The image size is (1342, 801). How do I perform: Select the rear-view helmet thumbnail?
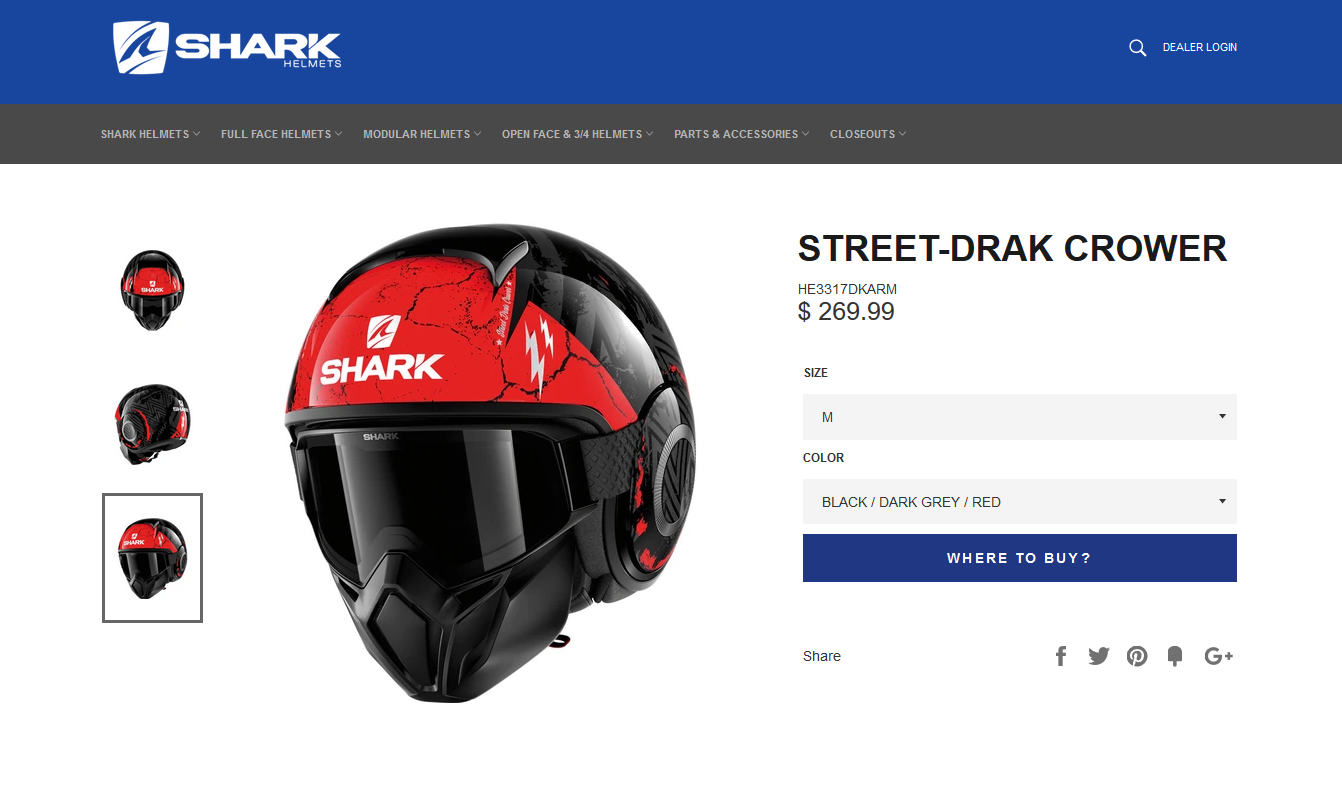pos(152,424)
